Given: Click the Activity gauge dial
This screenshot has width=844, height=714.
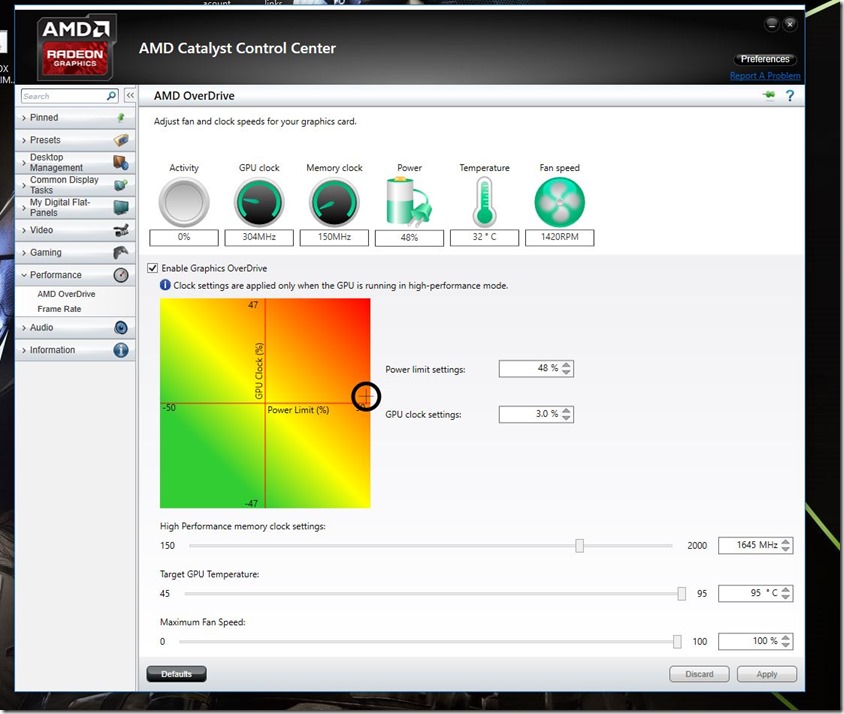Looking at the screenshot, I should coord(184,202).
